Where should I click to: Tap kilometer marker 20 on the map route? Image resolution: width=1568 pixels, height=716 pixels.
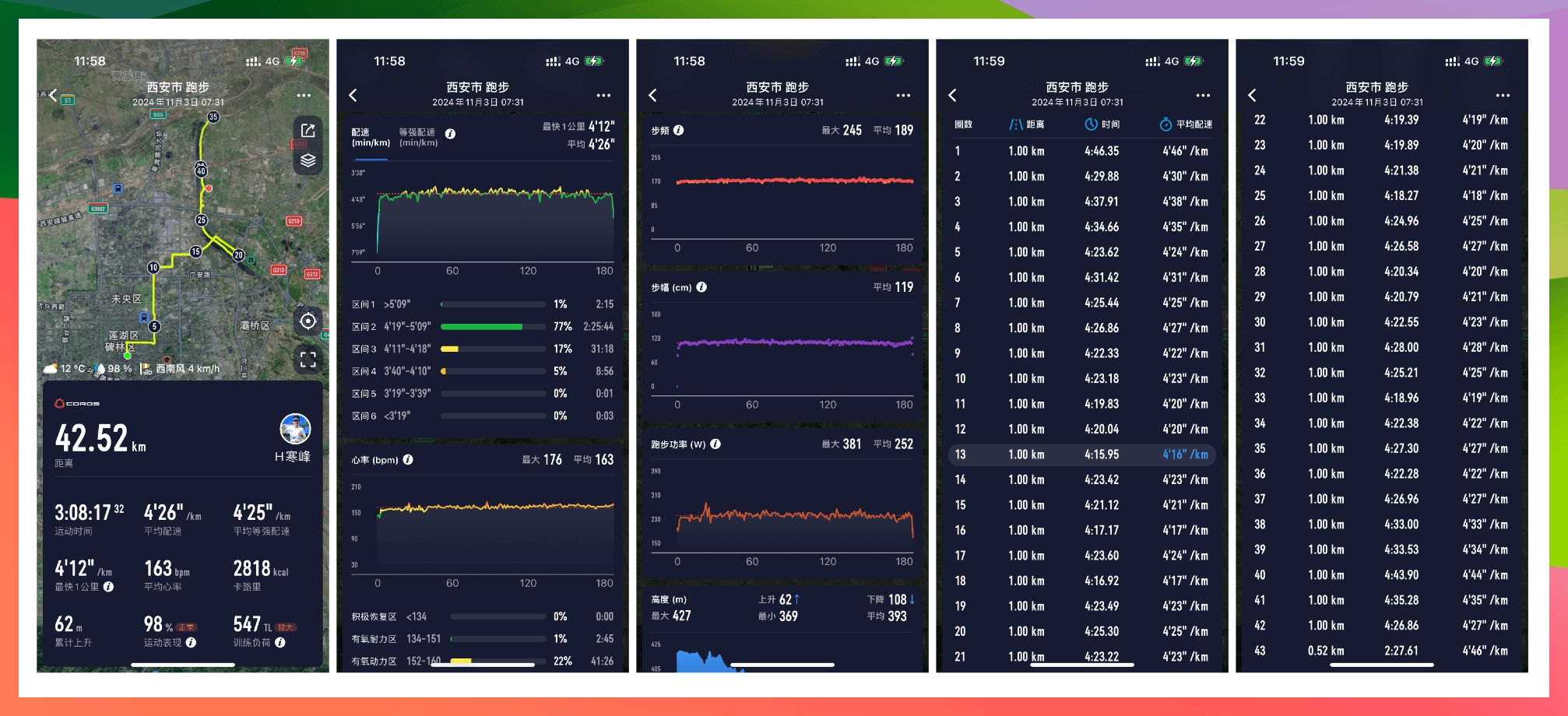click(239, 255)
